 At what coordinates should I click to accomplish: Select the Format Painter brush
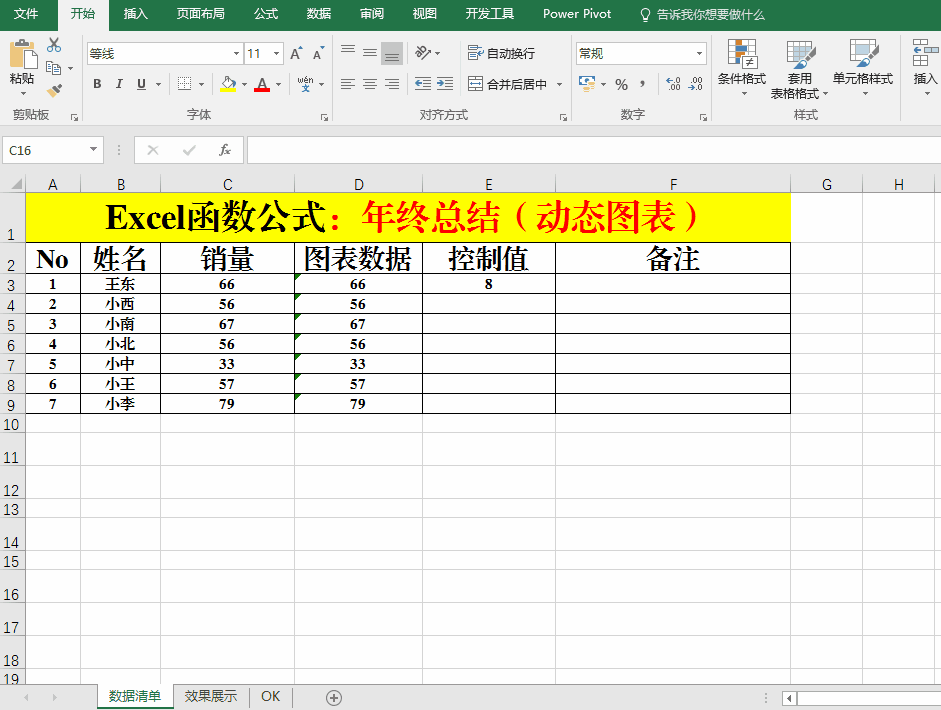click(x=54, y=91)
